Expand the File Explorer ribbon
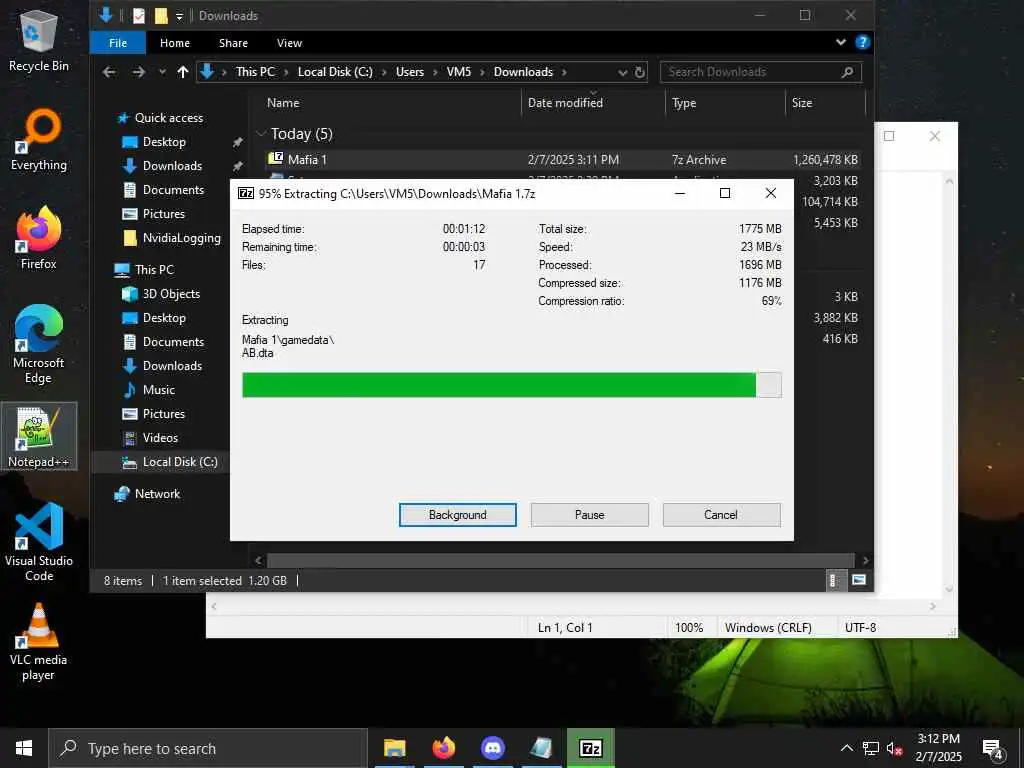Image resolution: width=1024 pixels, height=768 pixels. pos(840,42)
